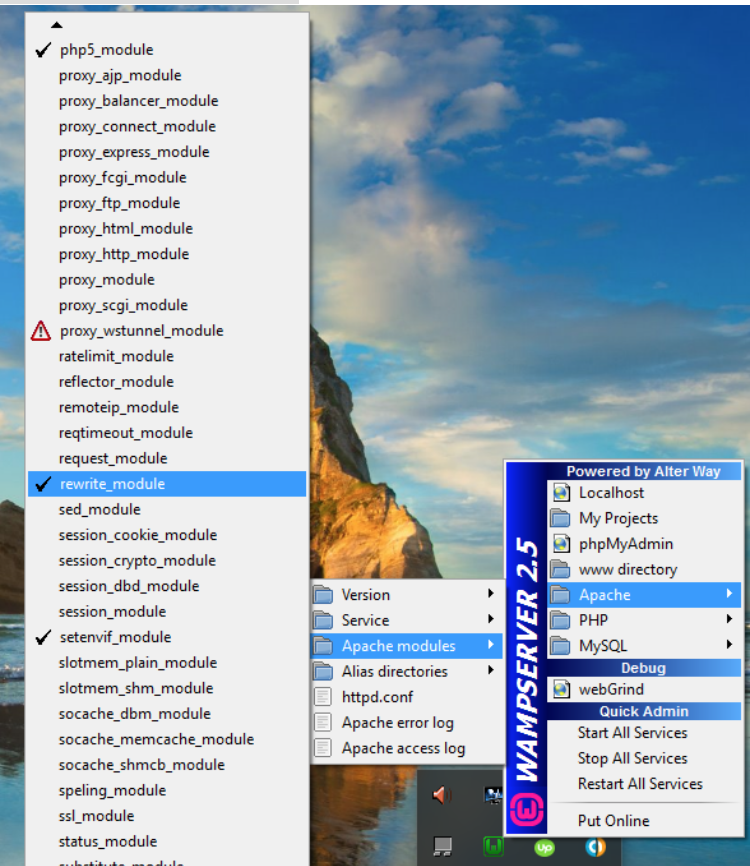Click the green Upwork tray icon
Image resolution: width=750 pixels, height=866 pixels.
pyautogui.click(x=544, y=847)
